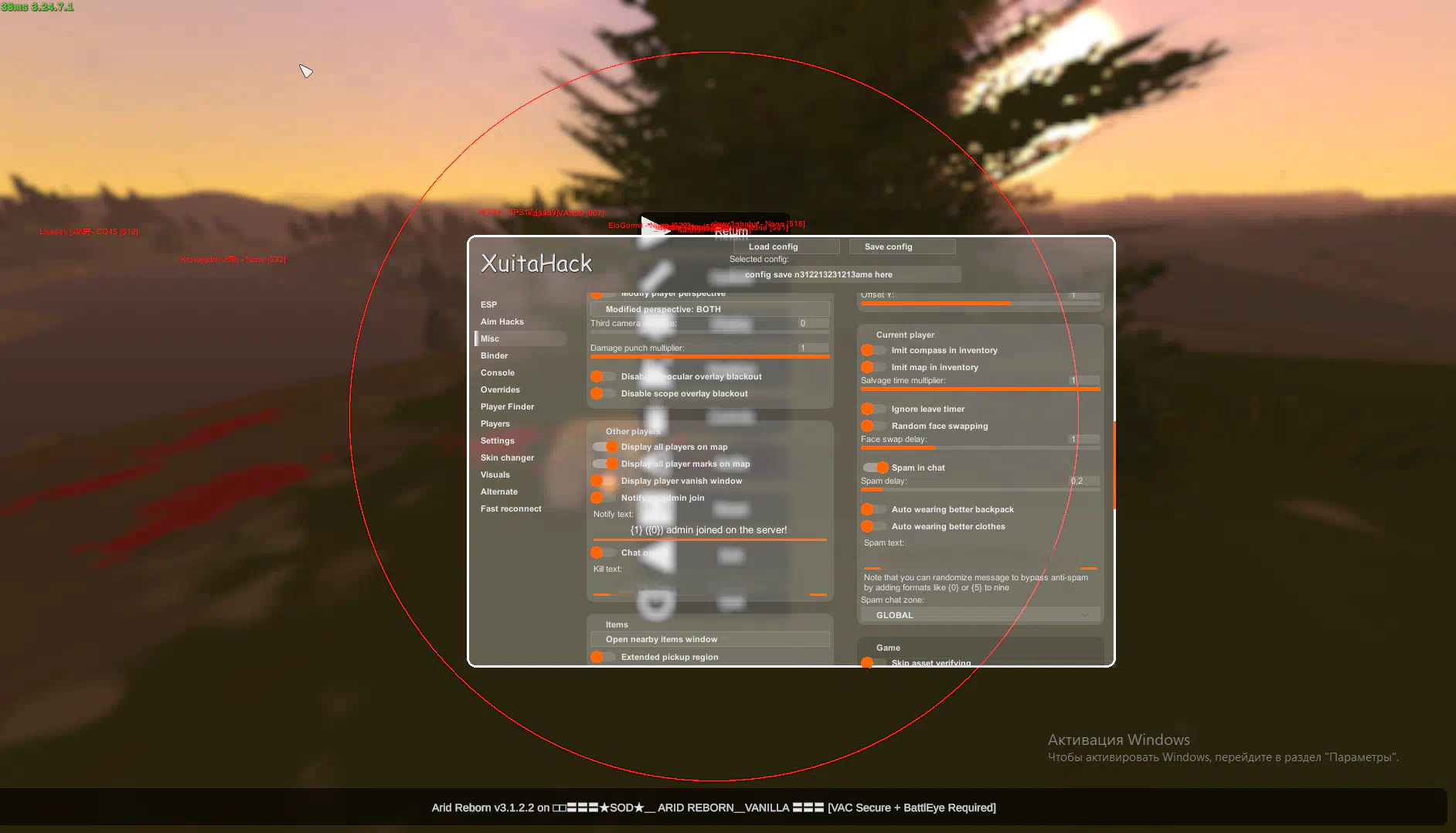
Task: Adjust the Face swap delay slider
Action: click(x=980, y=448)
